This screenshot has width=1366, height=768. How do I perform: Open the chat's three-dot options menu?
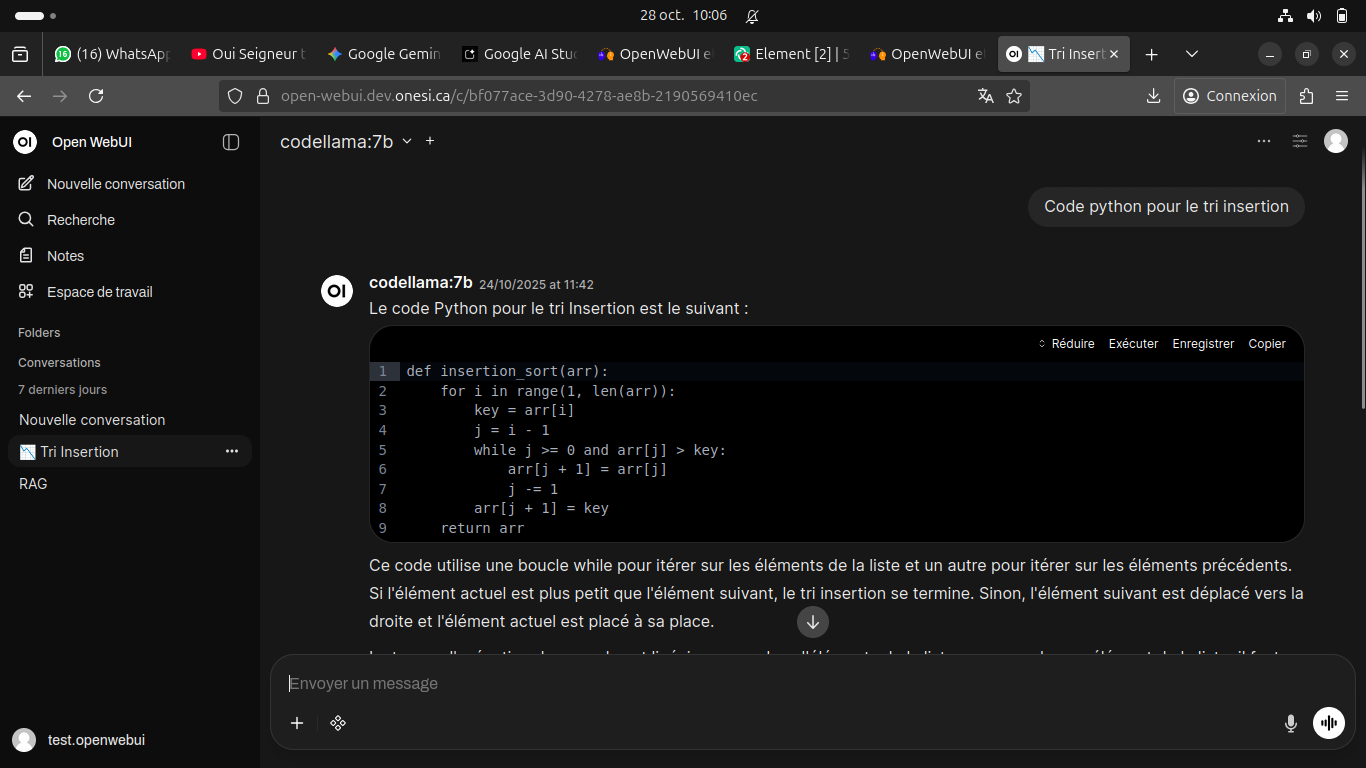[1264, 141]
